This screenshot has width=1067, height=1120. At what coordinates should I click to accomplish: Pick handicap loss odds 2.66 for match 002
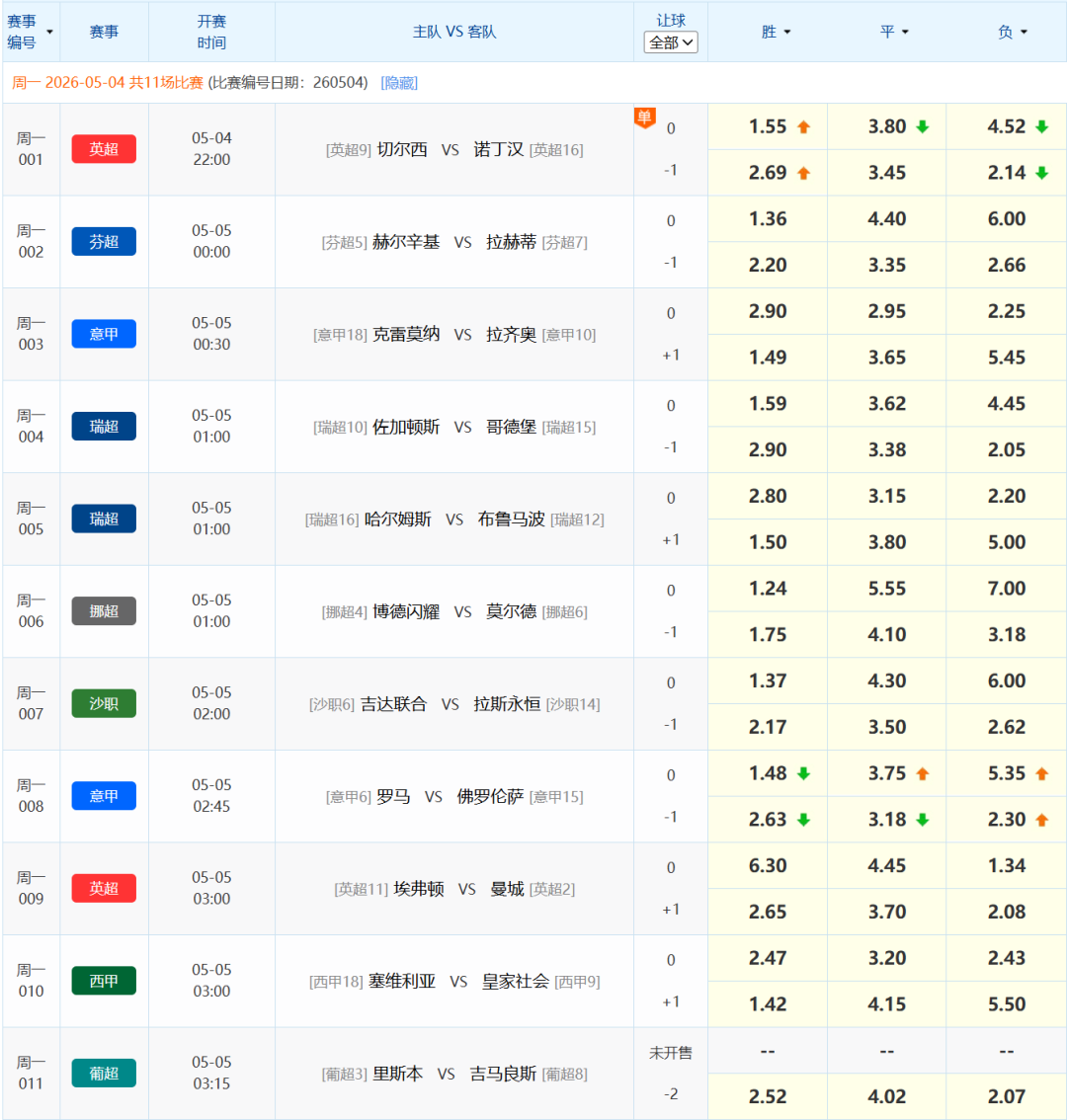point(1007,265)
